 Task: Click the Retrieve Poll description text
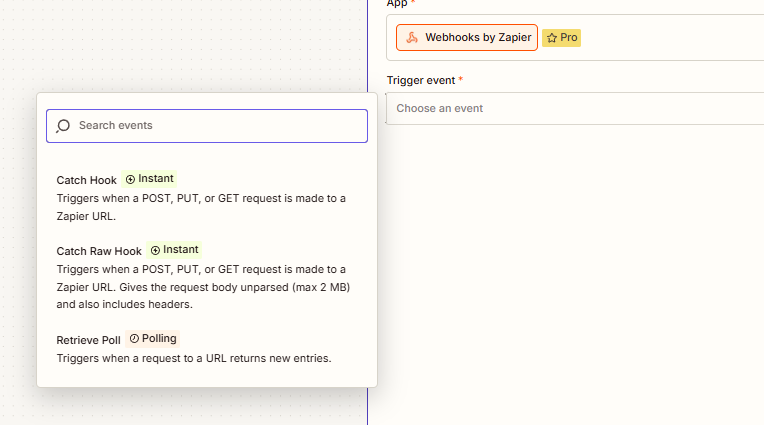(193, 358)
